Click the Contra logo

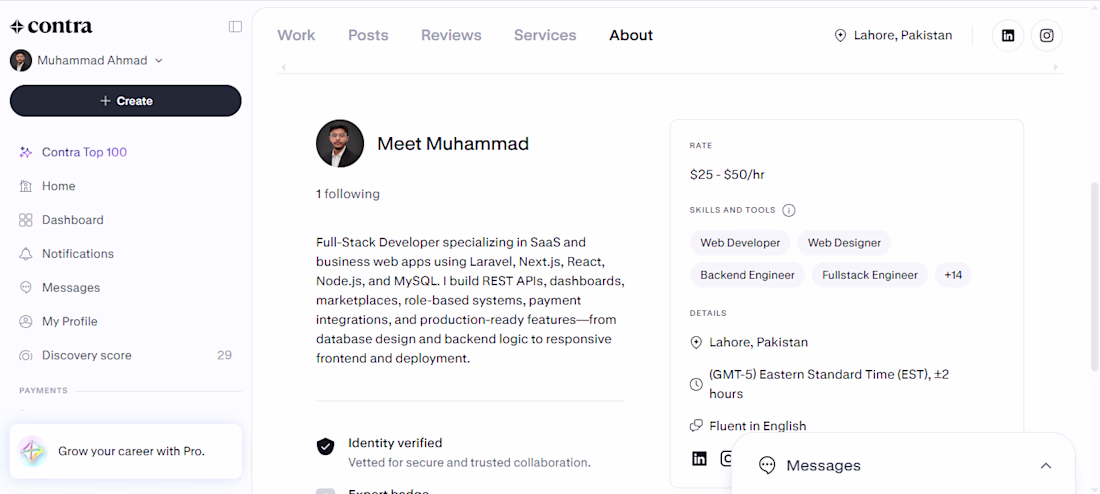51,27
